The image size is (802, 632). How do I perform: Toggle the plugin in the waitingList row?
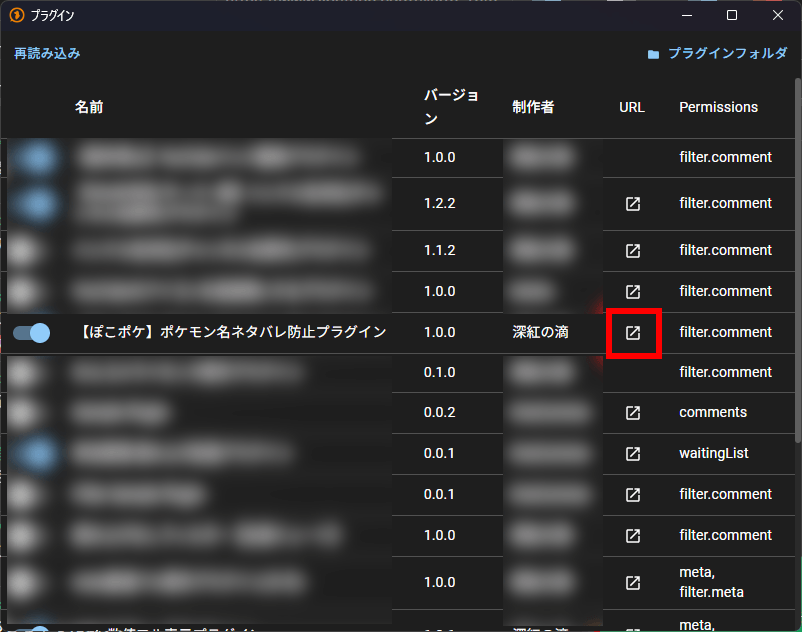point(32,453)
